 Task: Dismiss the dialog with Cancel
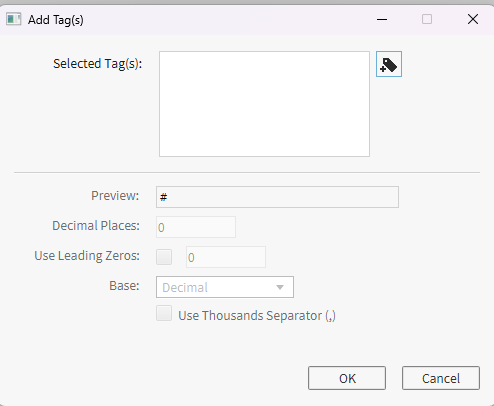(x=441, y=378)
